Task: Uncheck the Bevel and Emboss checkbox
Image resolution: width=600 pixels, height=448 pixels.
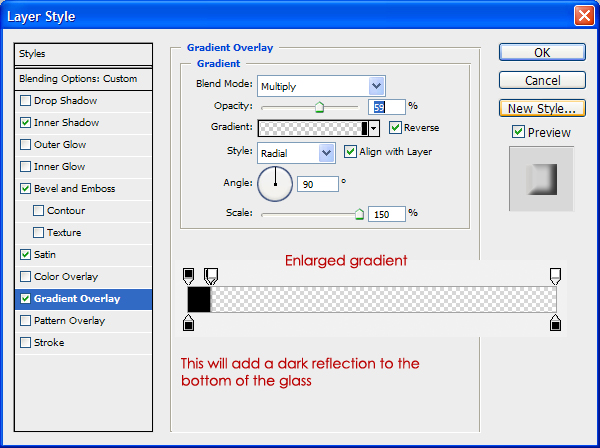Action: coord(25,189)
